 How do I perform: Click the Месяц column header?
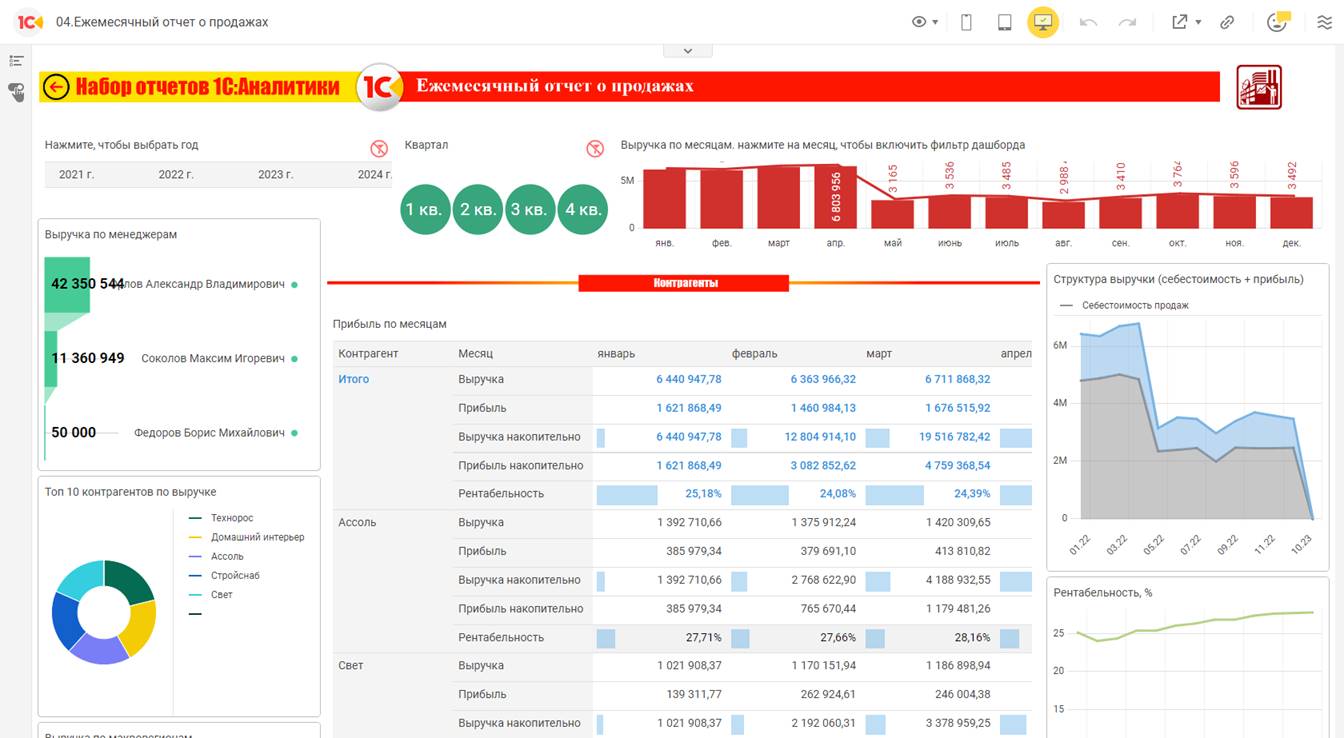click(x=476, y=354)
